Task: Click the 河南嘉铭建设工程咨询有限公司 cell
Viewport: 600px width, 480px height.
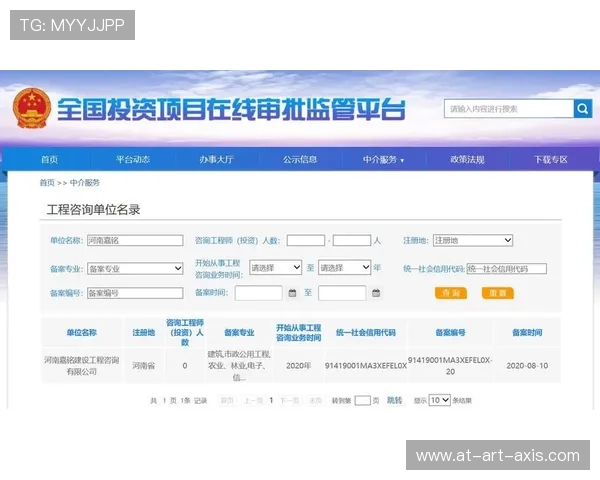Action: pyautogui.click(x=82, y=366)
